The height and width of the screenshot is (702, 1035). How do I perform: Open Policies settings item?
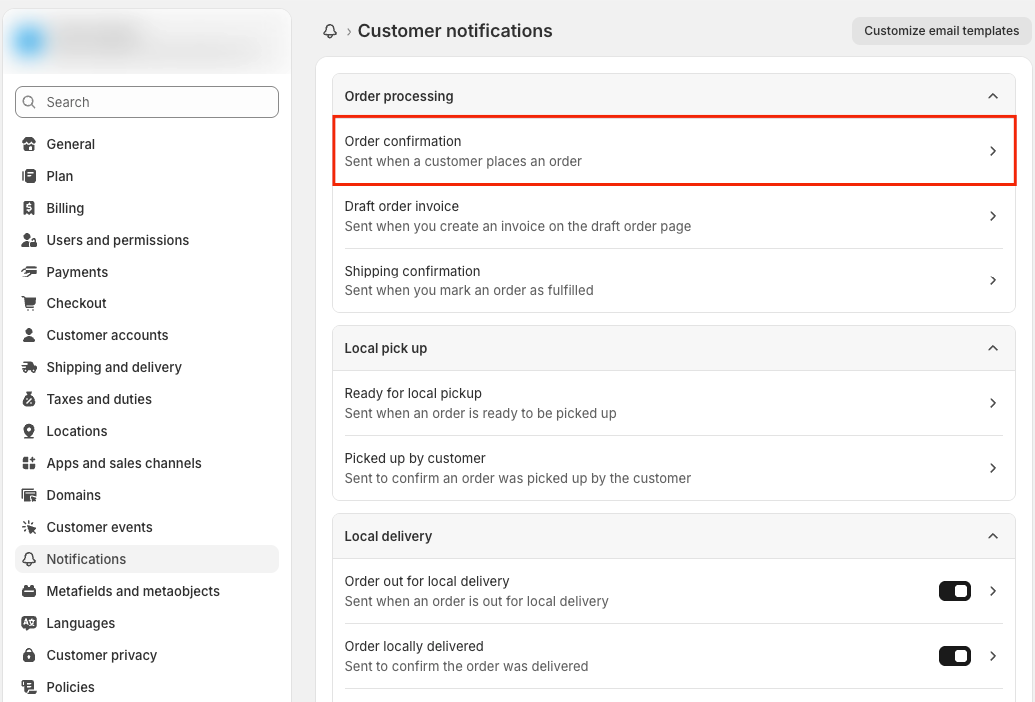tap(147, 687)
